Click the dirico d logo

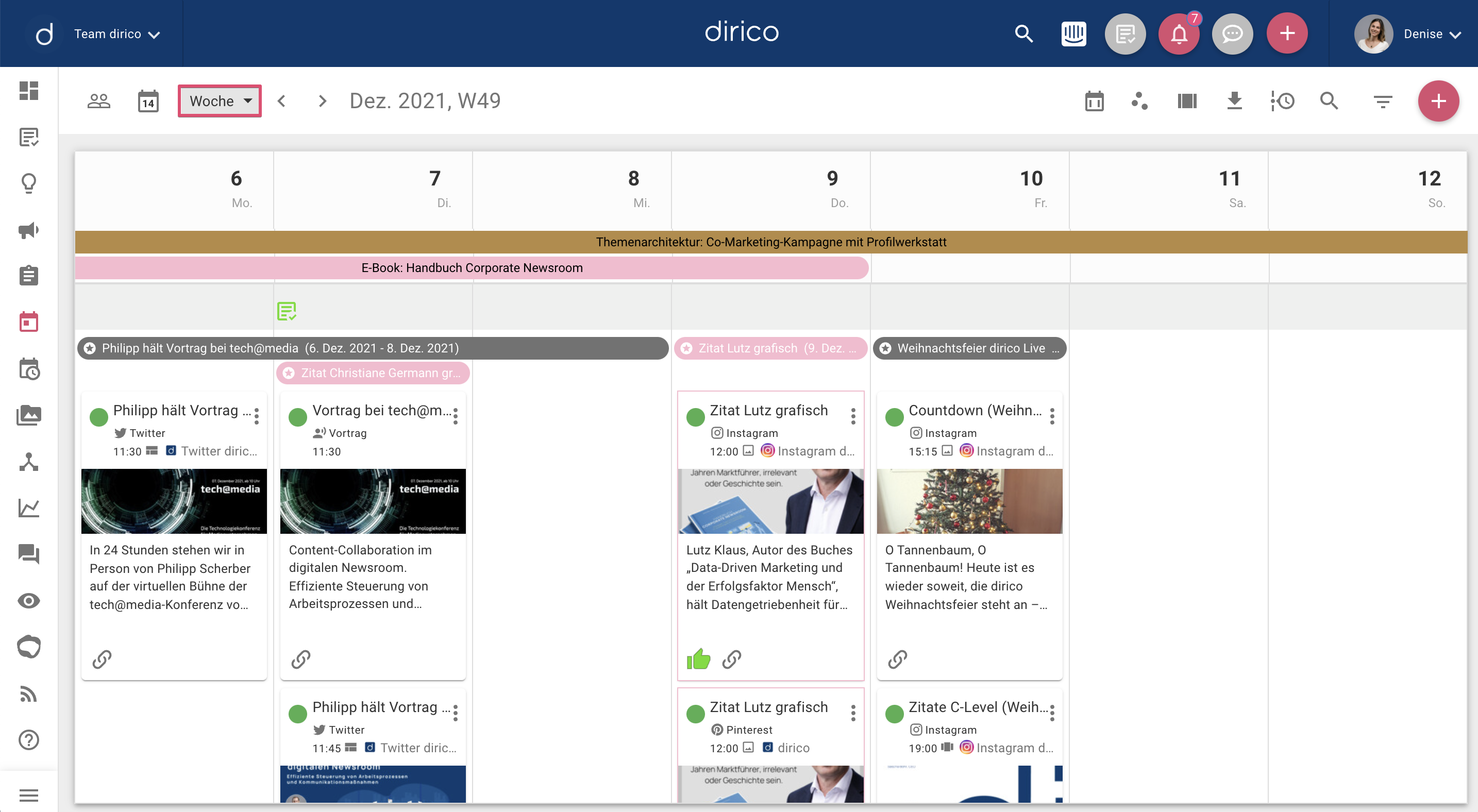[x=44, y=34]
